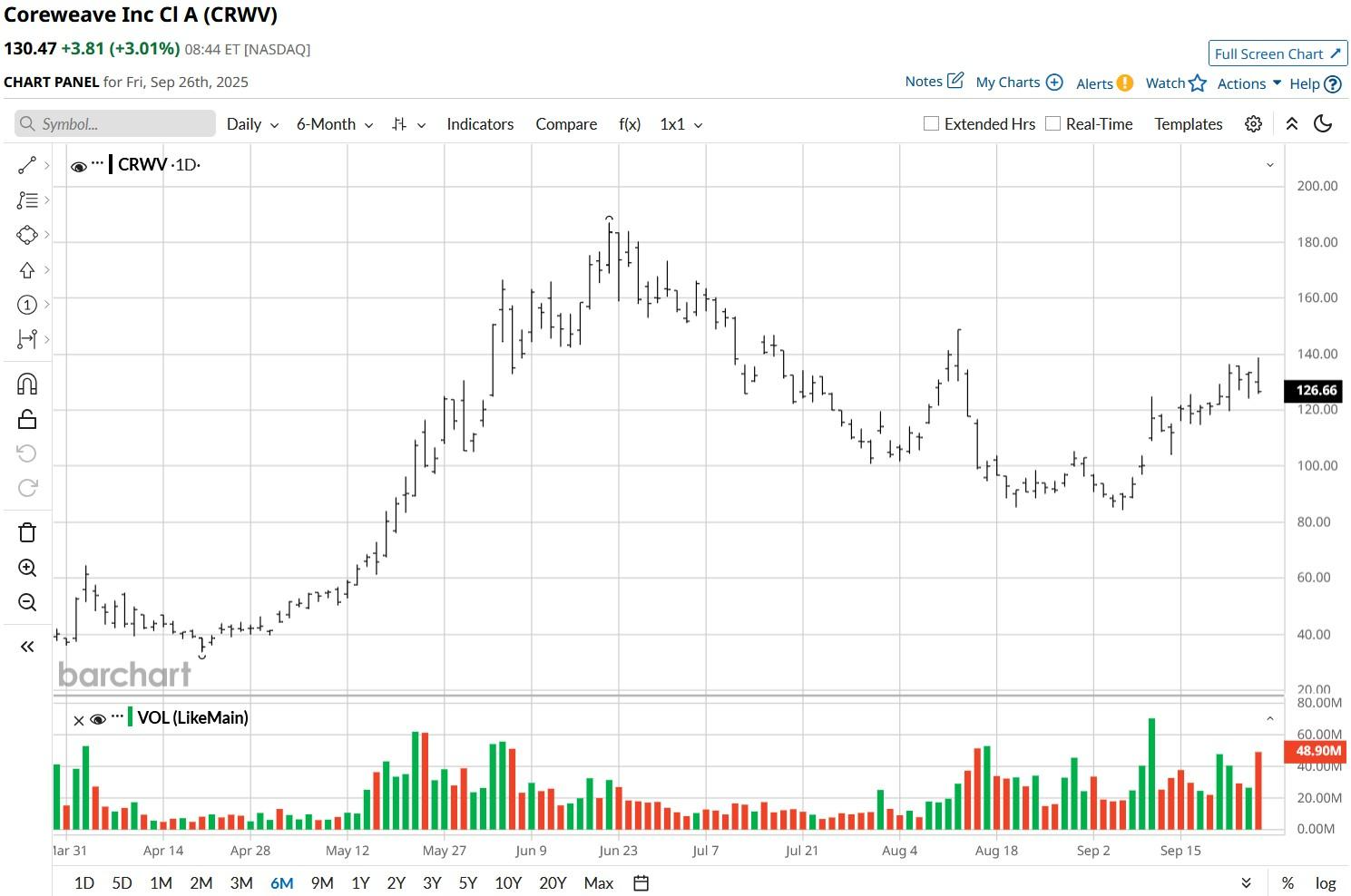The image size is (1351, 896).
Task: Click Full Screen Chart button
Action: 1278,54
